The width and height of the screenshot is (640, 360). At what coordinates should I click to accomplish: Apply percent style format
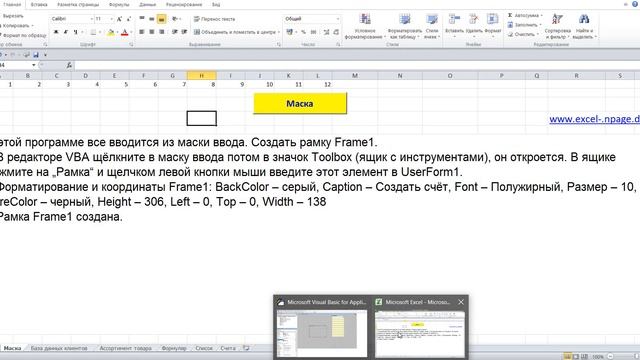[x=303, y=32]
